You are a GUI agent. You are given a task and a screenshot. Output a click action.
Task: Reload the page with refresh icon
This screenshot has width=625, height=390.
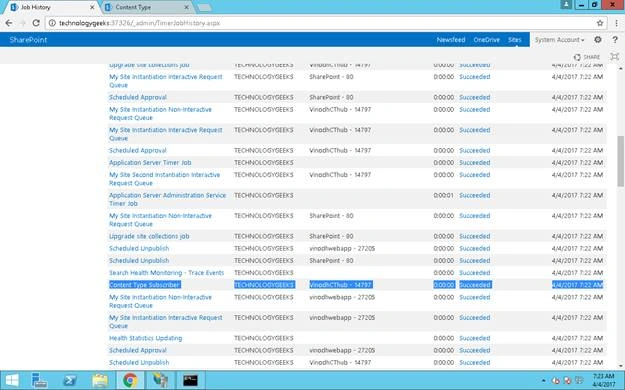[36, 23]
